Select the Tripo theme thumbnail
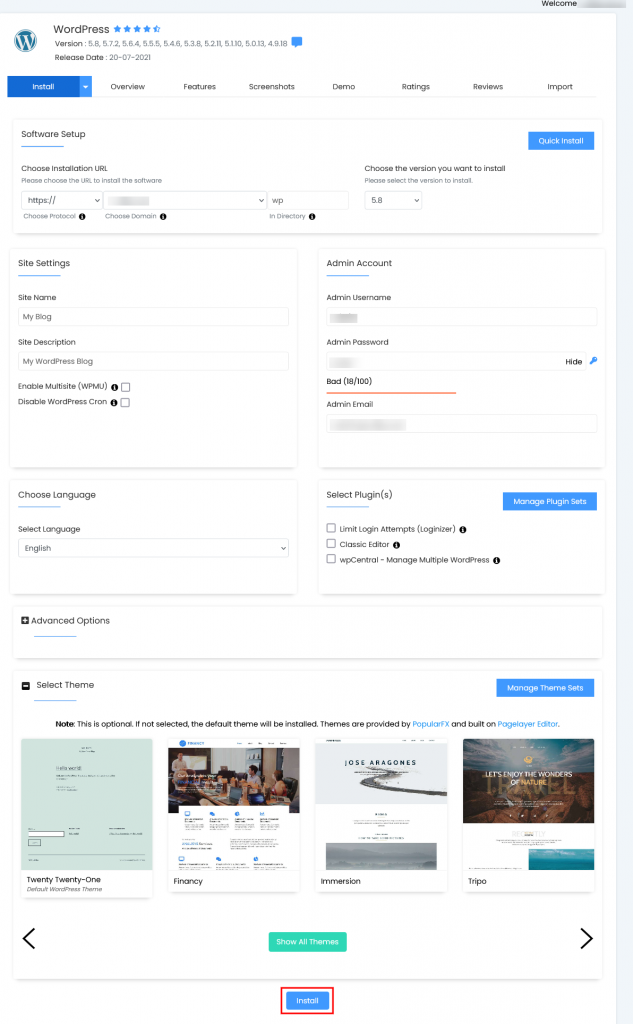 (x=528, y=804)
